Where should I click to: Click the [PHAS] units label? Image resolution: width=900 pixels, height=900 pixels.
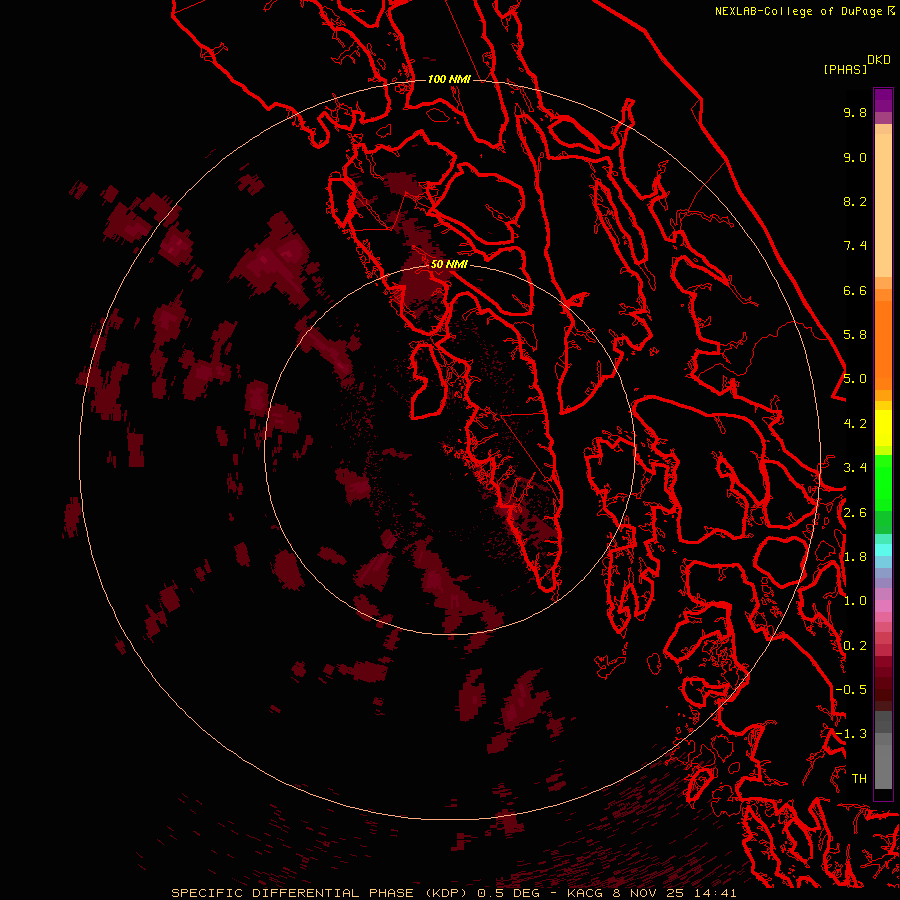click(x=845, y=69)
